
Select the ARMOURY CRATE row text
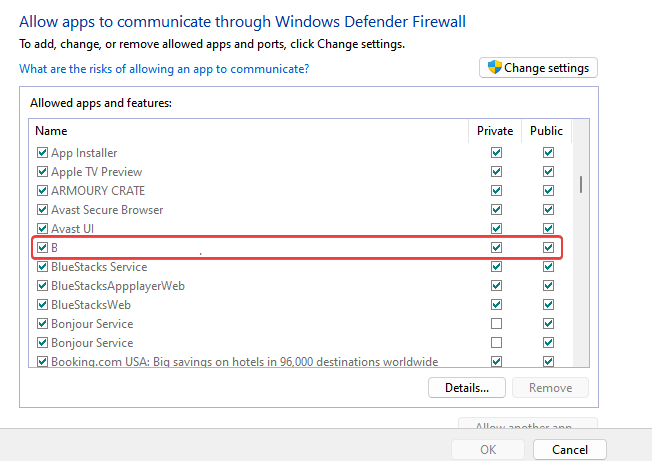(x=98, y=190)
